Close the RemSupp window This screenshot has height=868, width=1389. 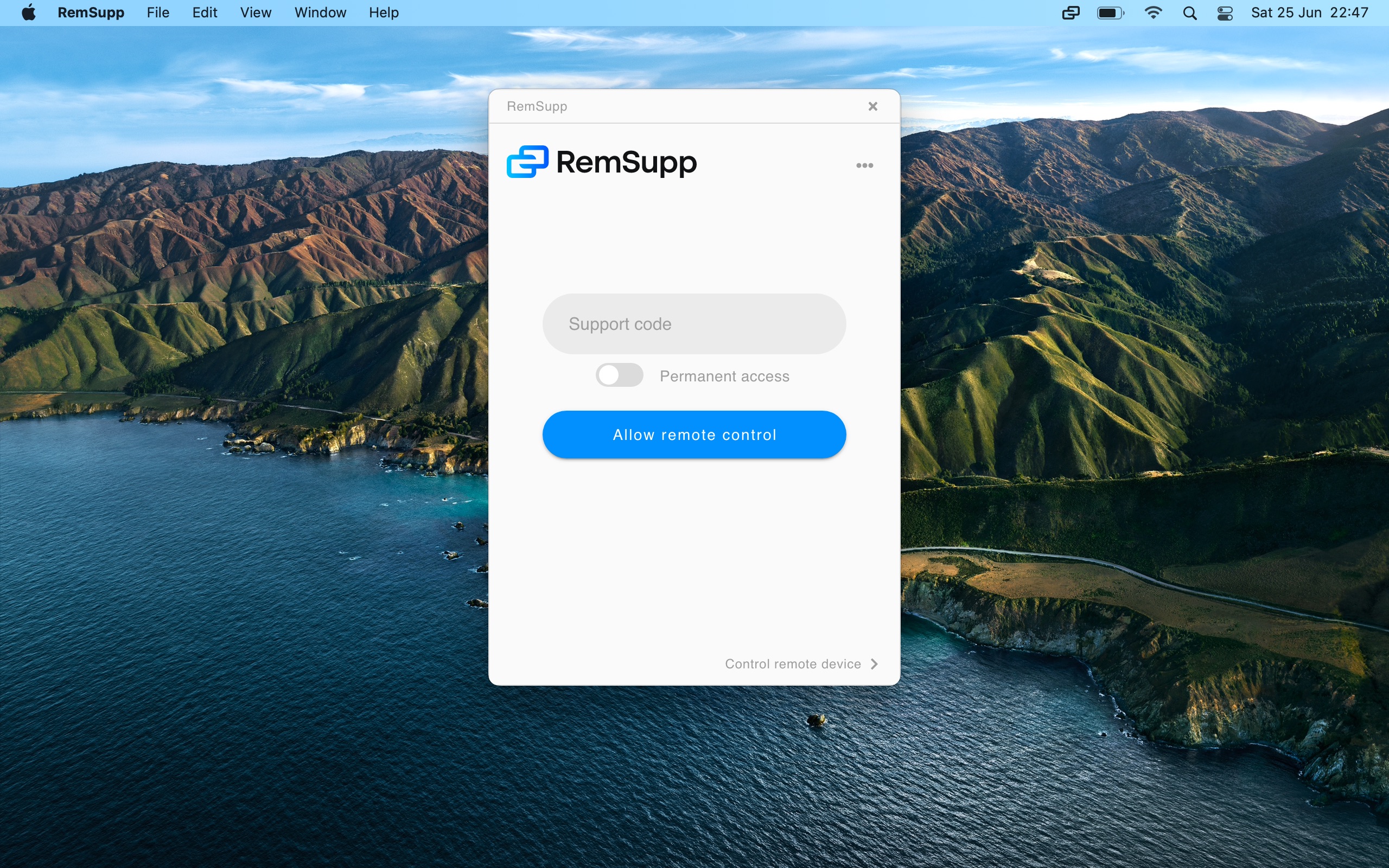pos(872,106)
